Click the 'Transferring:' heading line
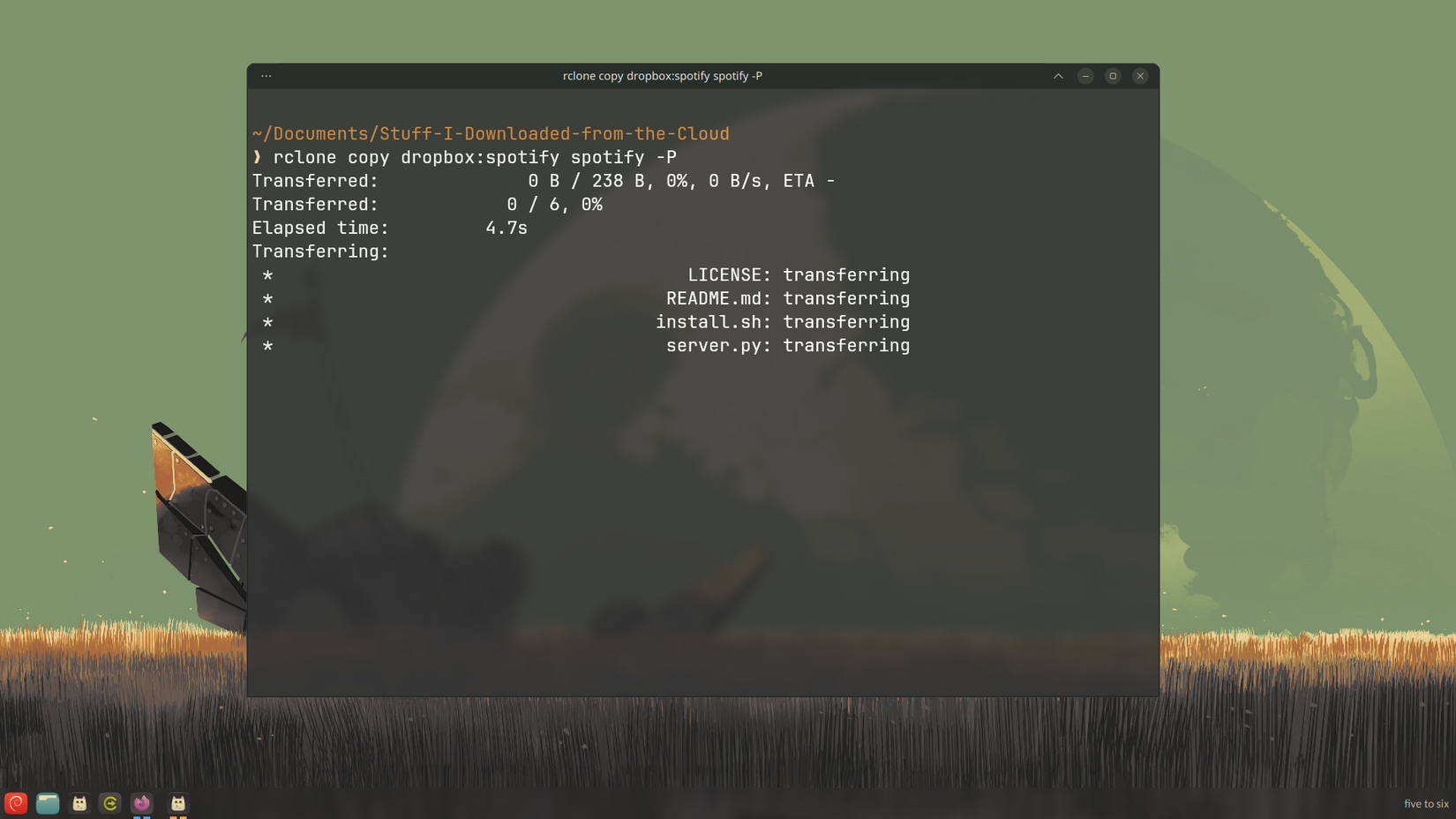The image size is (1456, 819). click(320, 252)
